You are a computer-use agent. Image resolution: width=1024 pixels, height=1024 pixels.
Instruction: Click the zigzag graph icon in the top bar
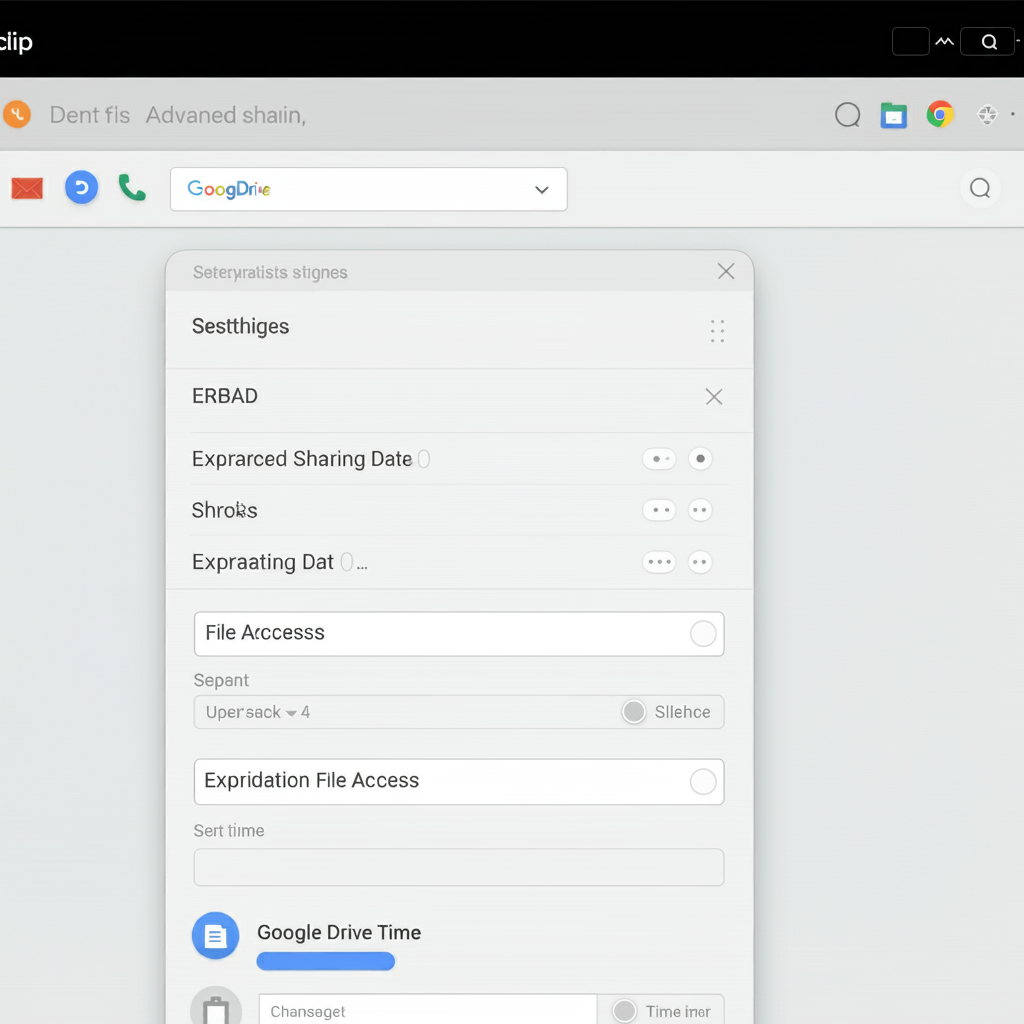coord(944,42)
